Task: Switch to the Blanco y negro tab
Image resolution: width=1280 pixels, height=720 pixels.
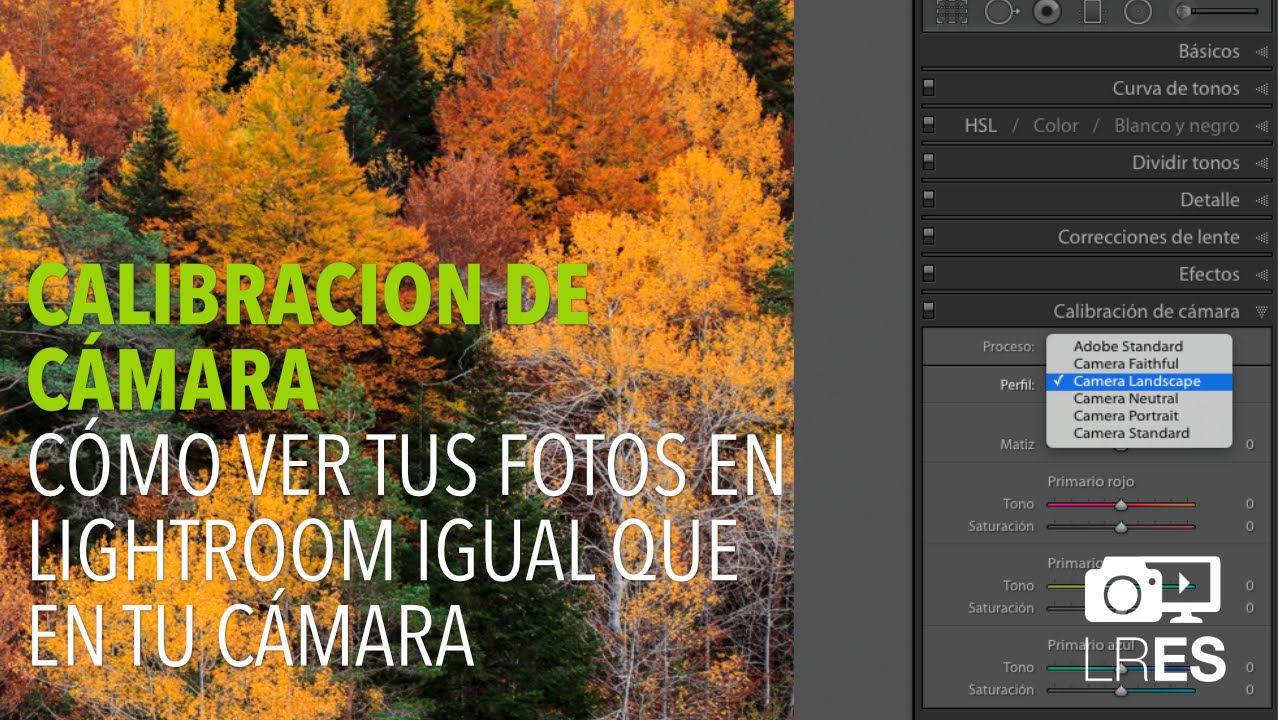Action: point(1176,126)
